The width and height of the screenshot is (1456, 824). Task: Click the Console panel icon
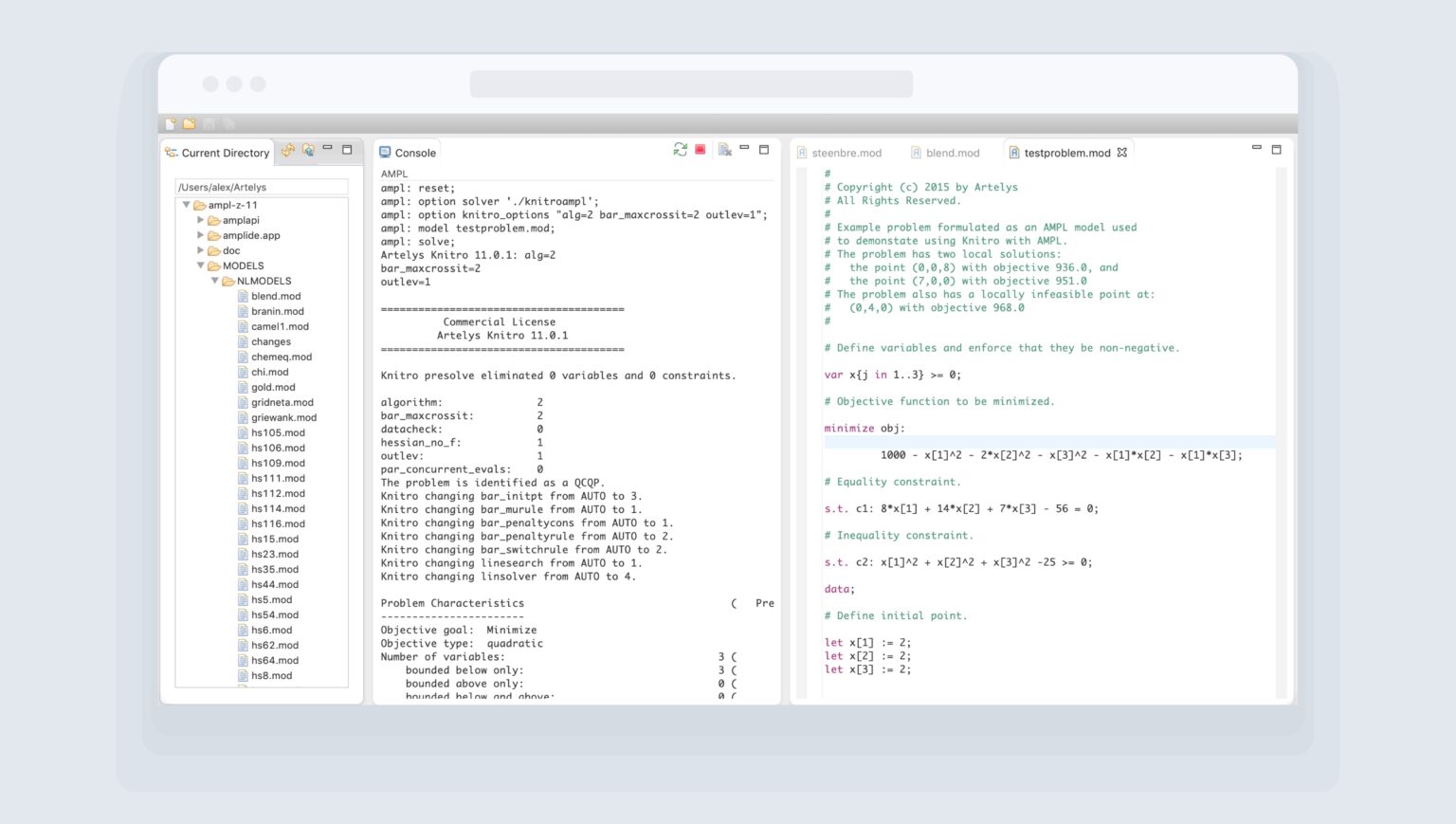pos(385,151)
